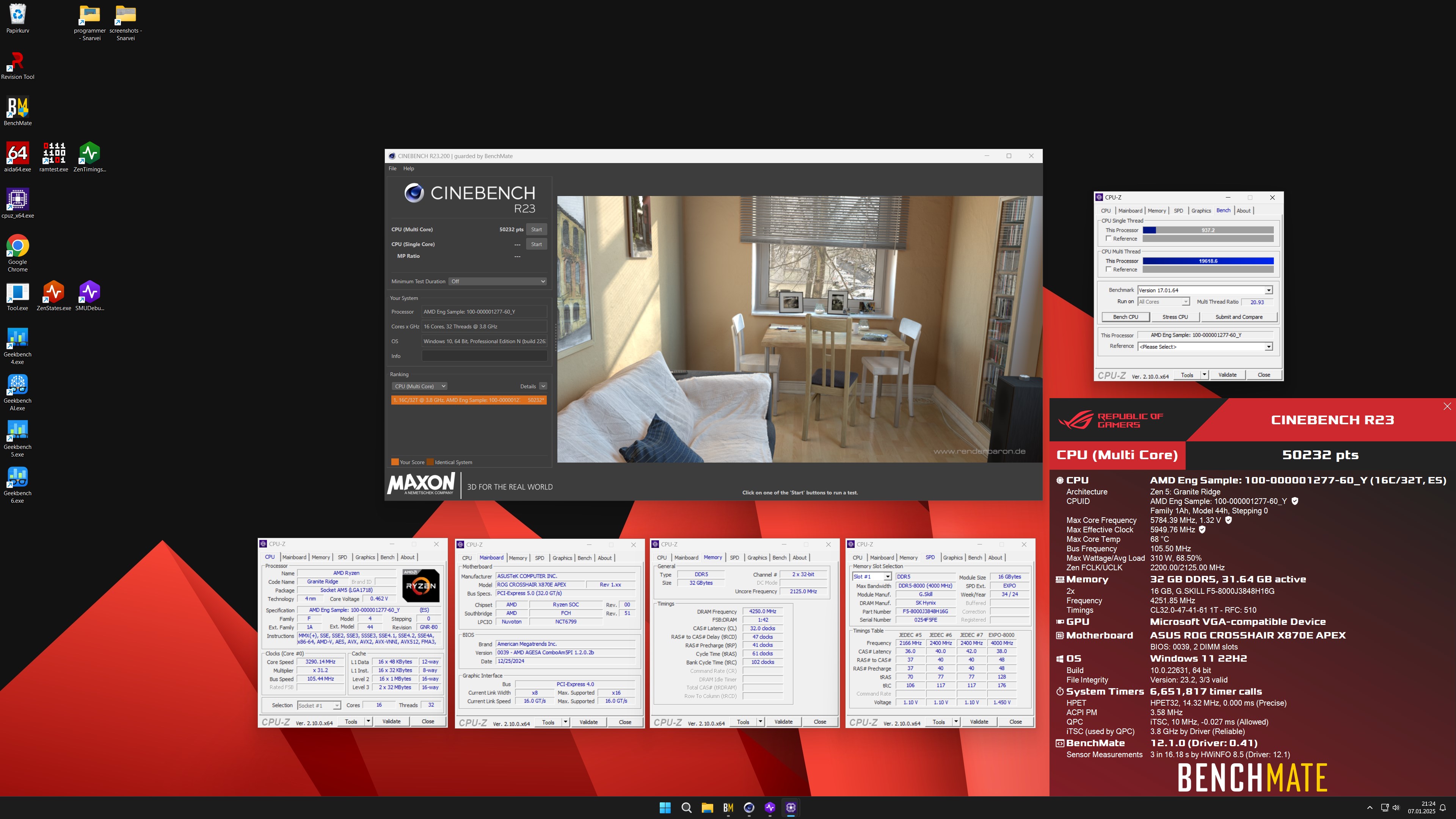Open the Benchmark Version 17.01.64 dropdown
This screenshot has height=819, width=1456.
(x=1205, y=290)
